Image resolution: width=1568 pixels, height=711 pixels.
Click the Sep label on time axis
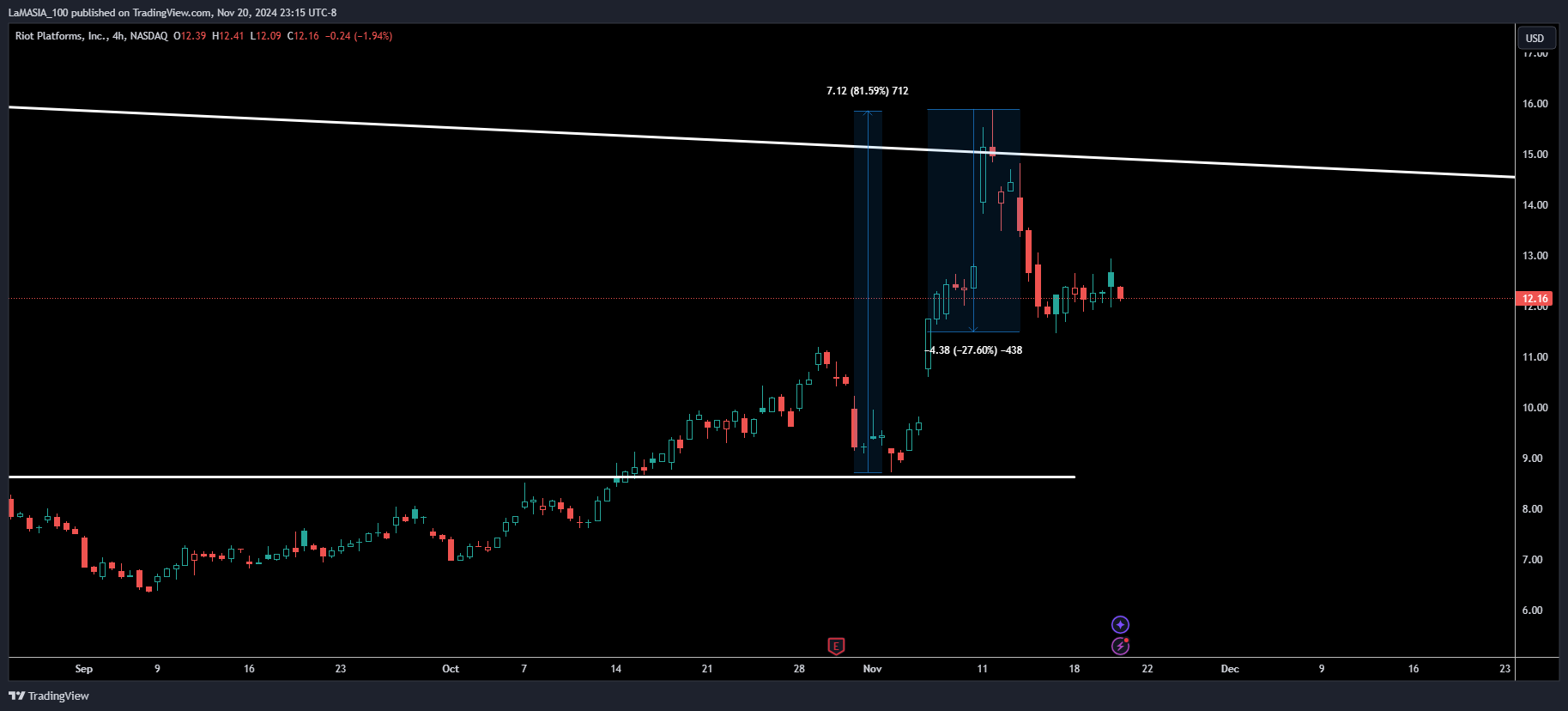coord(84,669)
